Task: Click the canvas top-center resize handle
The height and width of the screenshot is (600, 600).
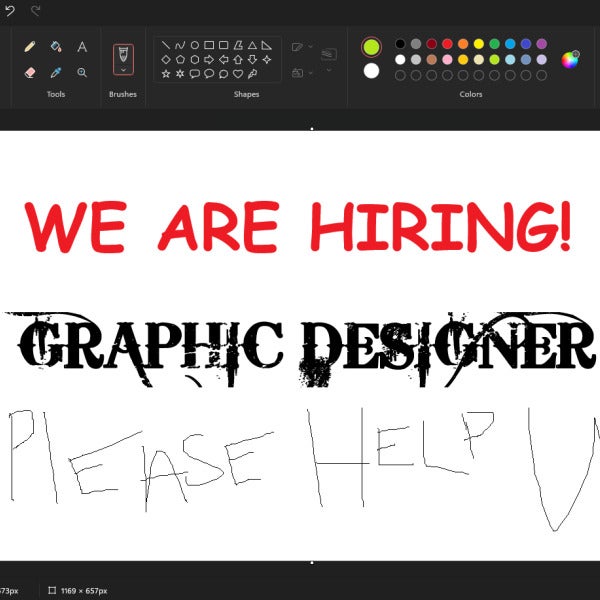Action: click(312, 129)
